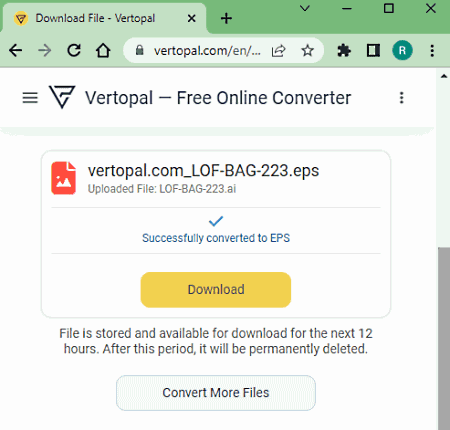Focus the vertopal.com address bar
Viewport: 450px width, 430px height.
click(x=207, y=51)
